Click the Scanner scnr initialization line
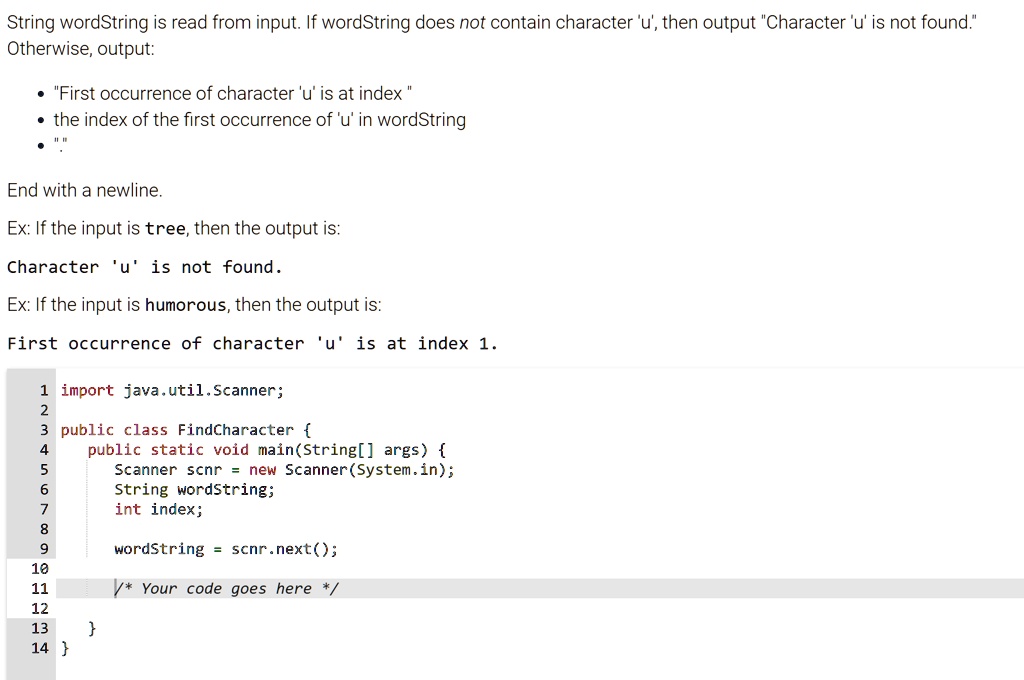This screenshot has width=1024, height=680. pos(284,470)
